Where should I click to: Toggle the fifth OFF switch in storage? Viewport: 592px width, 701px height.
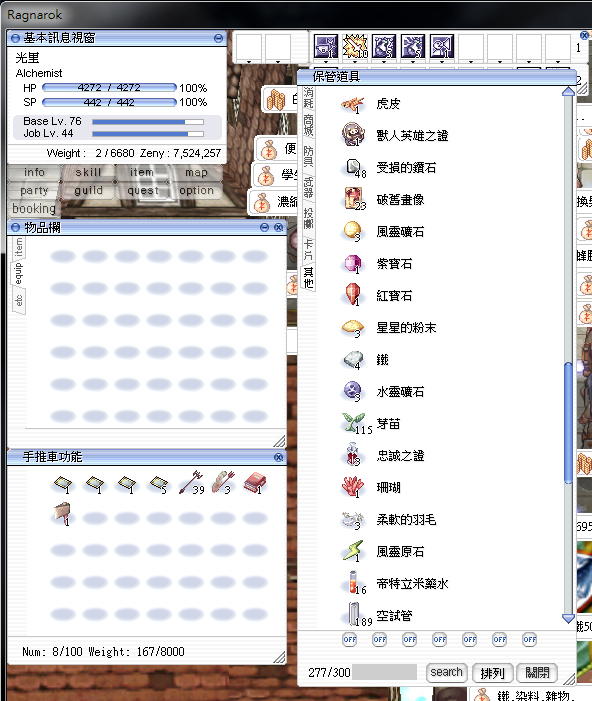coord(469,639)
